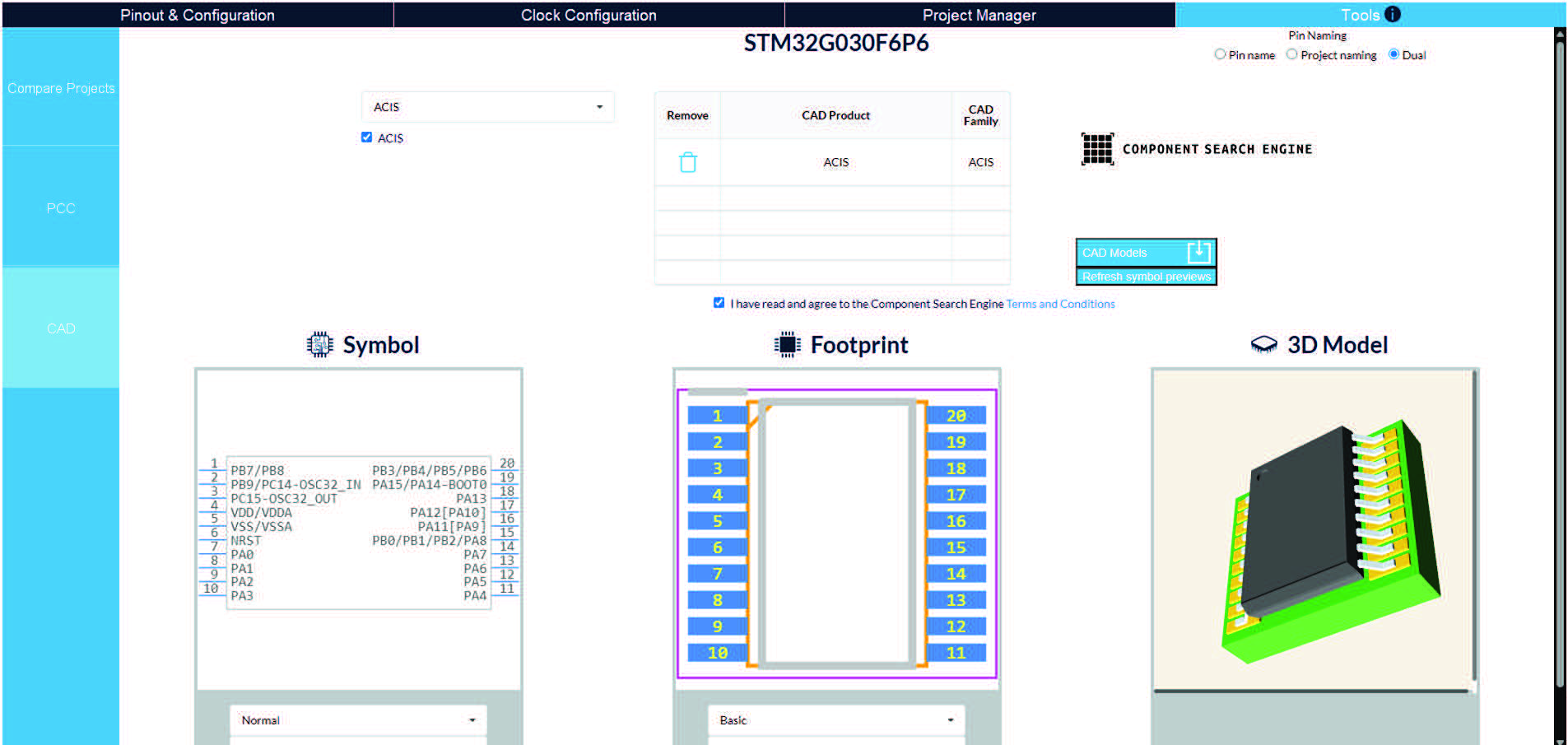The image size is (1568, 745).
Task: Click the CAD Product column header
Action: coord(835,115)
